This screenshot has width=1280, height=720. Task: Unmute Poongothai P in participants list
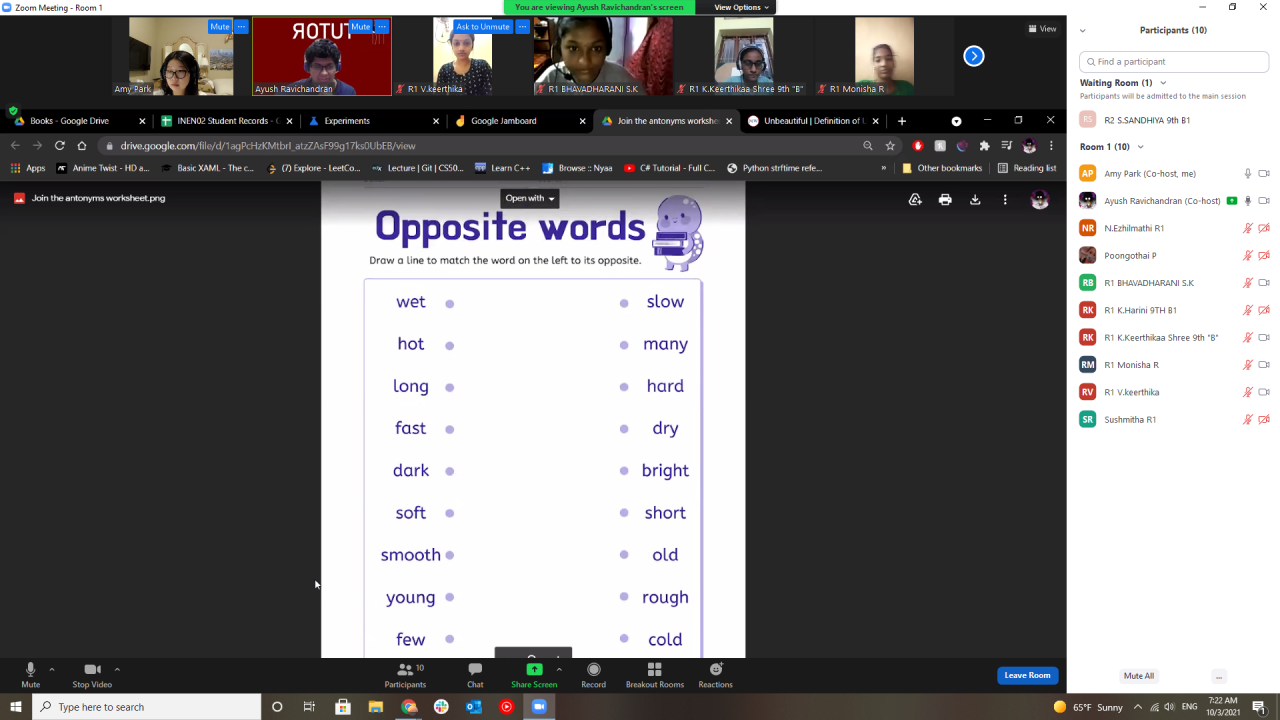point(1248,255)
